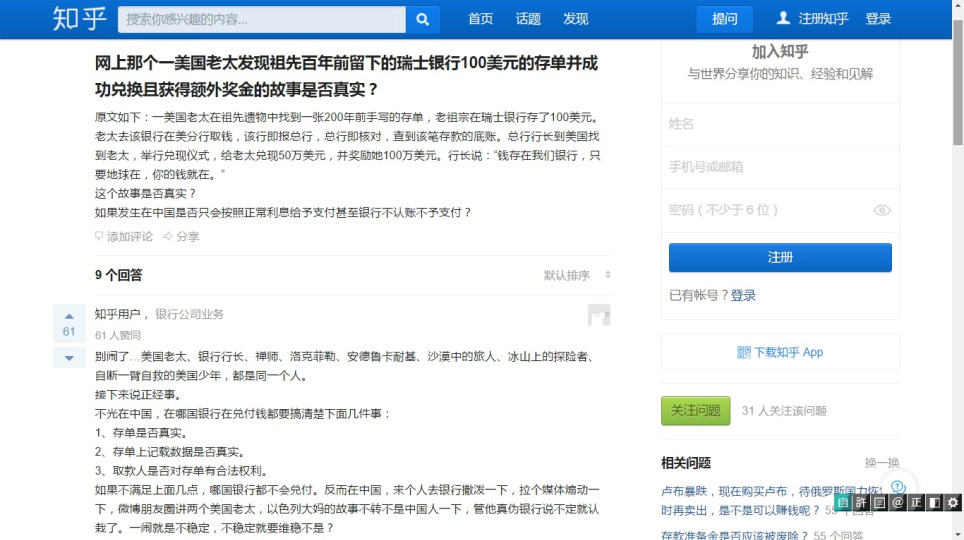
Task: Download the Zhihu App via 下载知乎 App
Action: click(780, 352)
